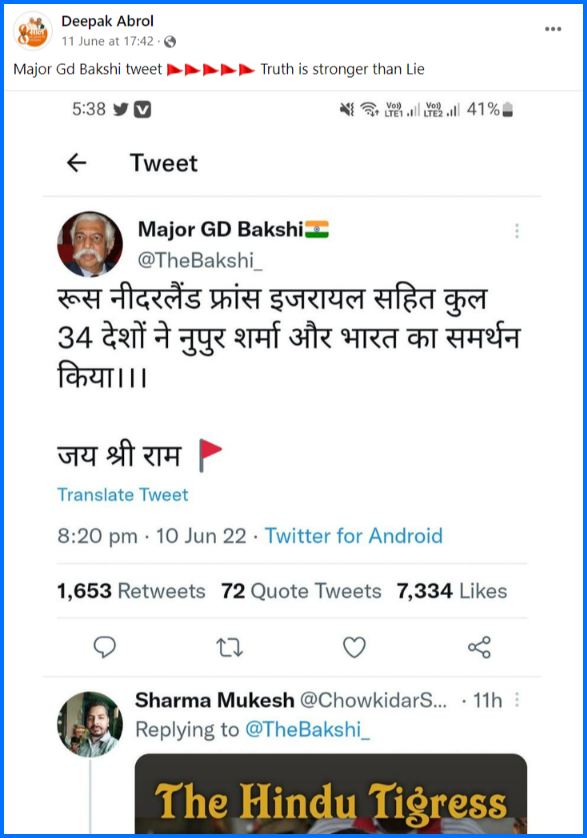Click the retweet arrows icon

230,647
